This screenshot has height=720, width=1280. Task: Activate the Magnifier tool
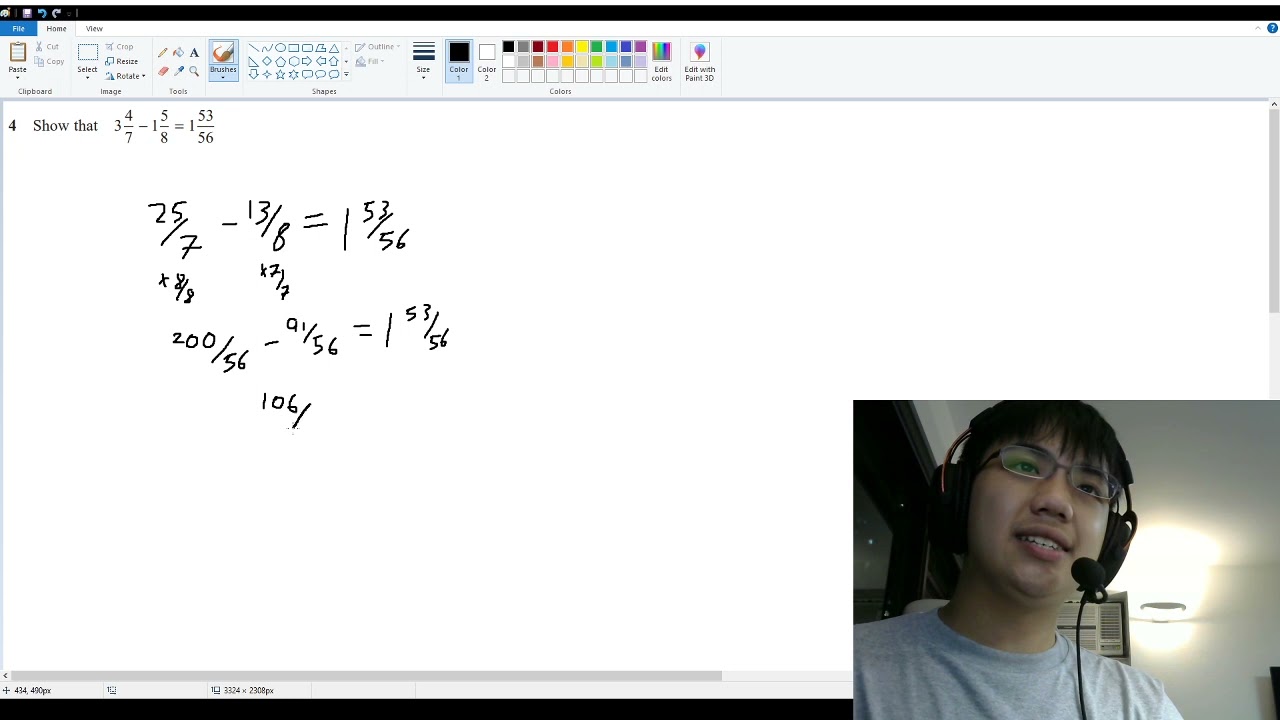pyautogui.click(x=194, y=71)
